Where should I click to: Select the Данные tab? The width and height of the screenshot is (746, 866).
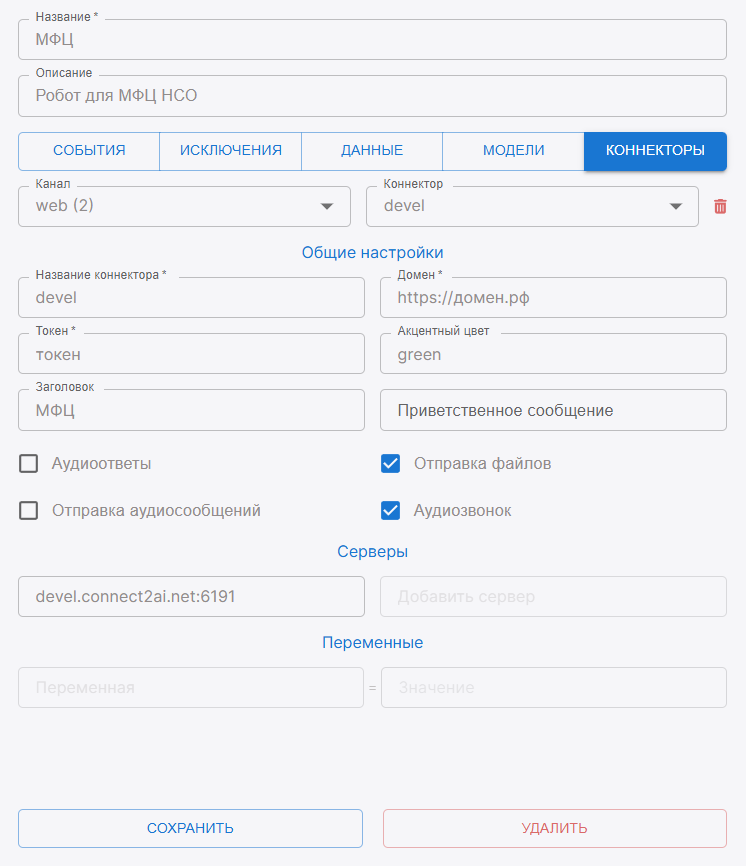(x=372, y=151)
